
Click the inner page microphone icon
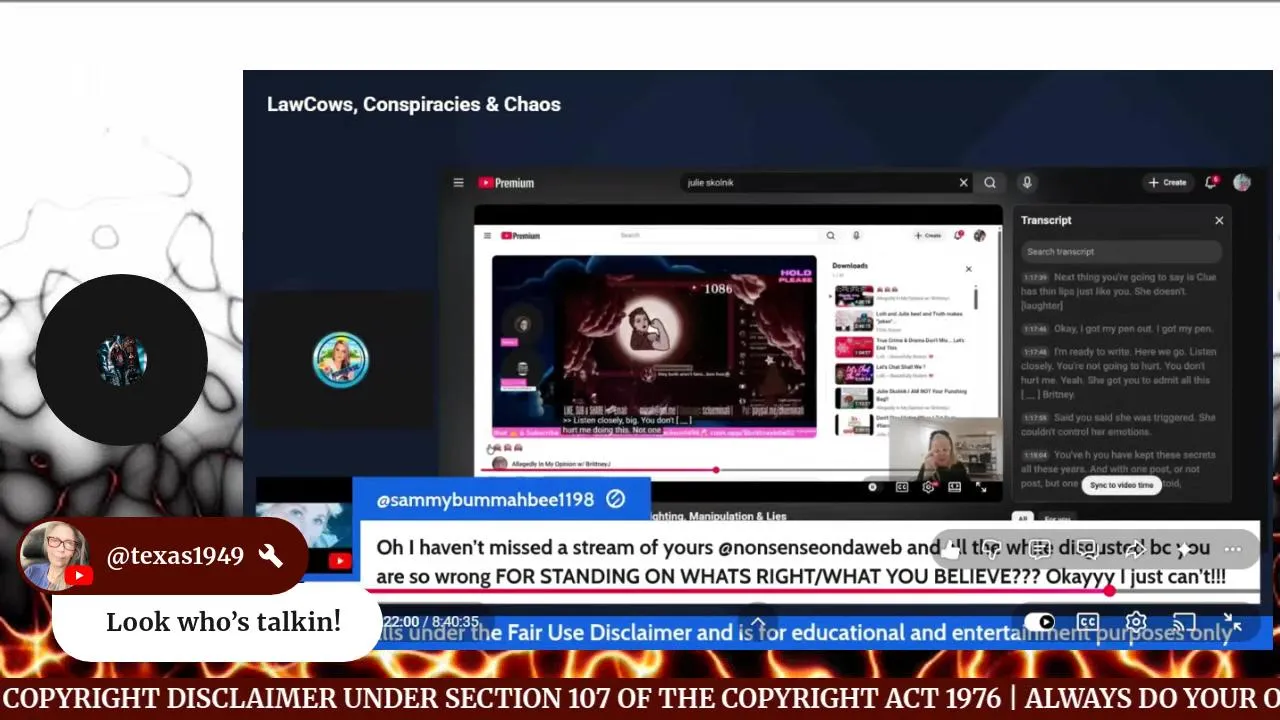[x=856, y=236]
